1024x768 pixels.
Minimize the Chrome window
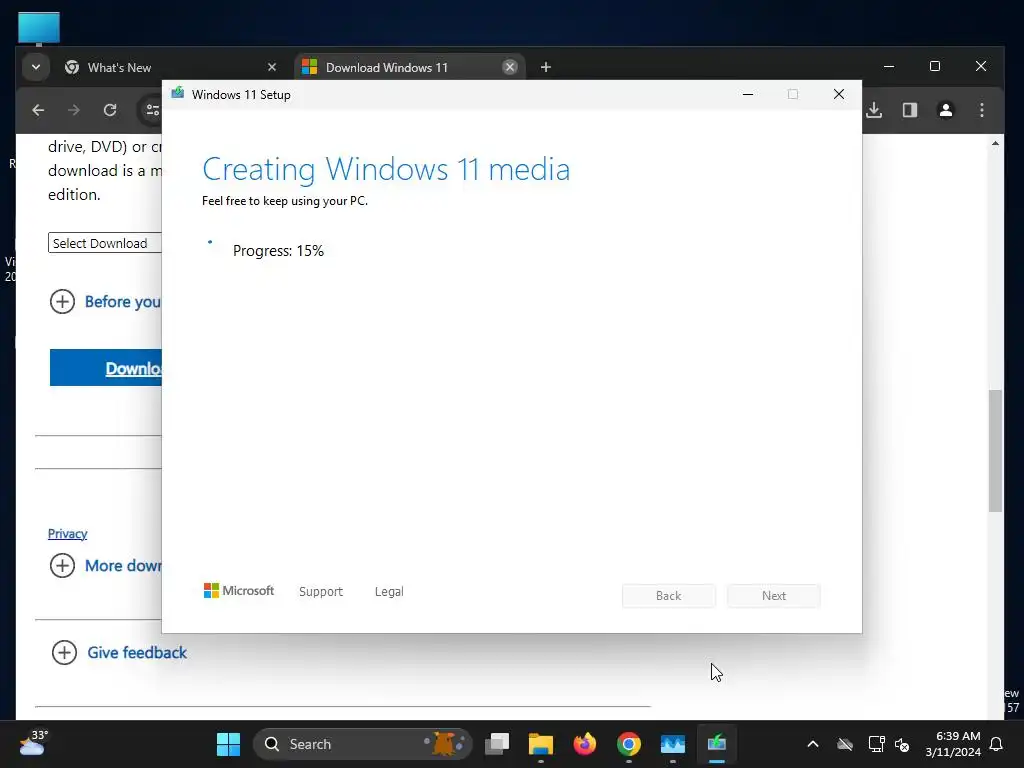click(x=889, y=67)
